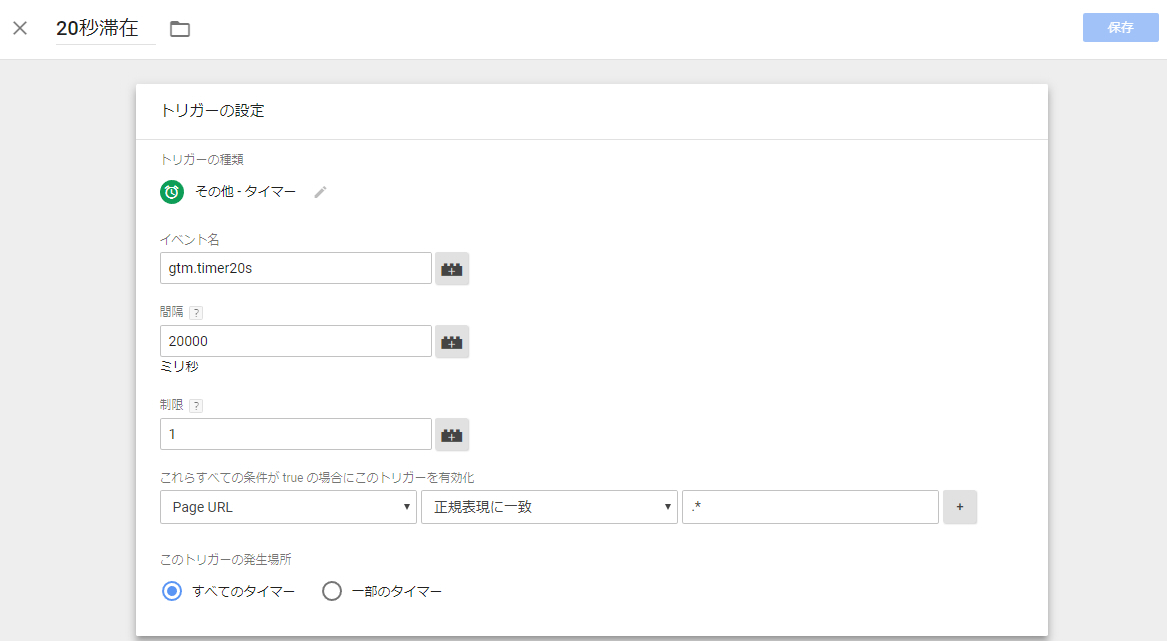Focus the イベント名 field with gtm.timer20s

tap(295, 268)
